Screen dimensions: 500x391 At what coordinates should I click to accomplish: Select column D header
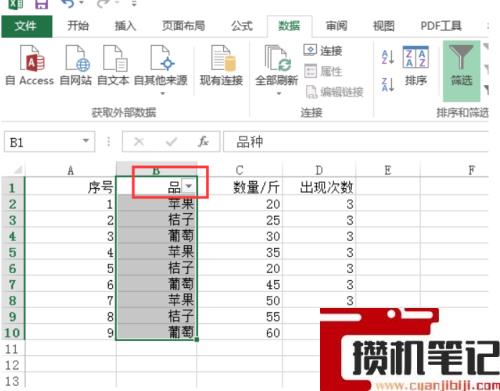point(319,170)
